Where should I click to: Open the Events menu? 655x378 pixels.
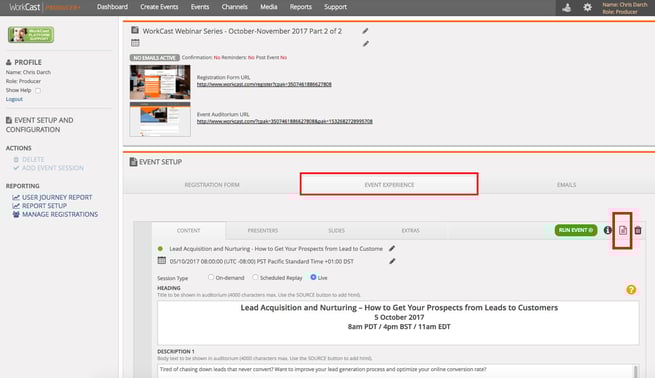point(200,7)
